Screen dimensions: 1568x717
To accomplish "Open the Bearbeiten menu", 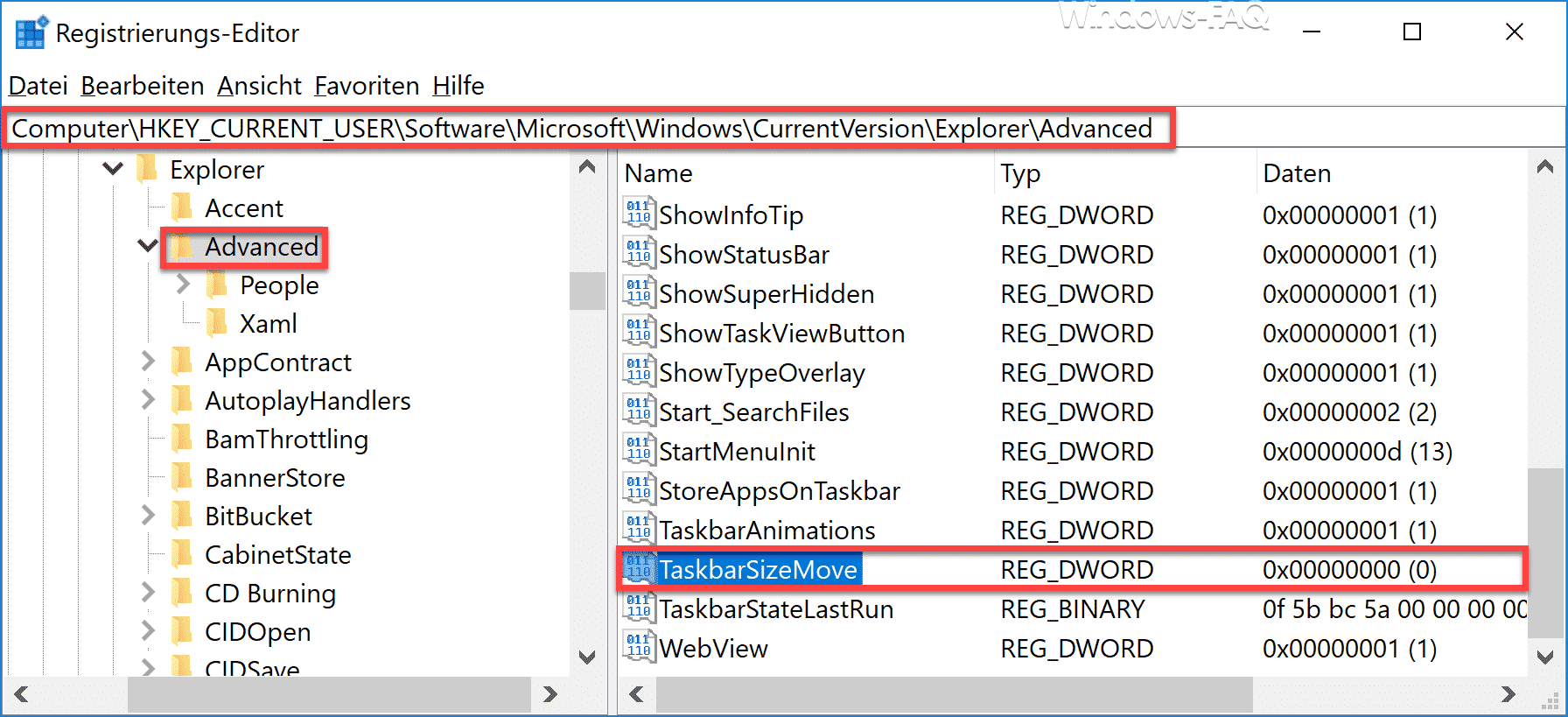I will [x=143, y=86].
